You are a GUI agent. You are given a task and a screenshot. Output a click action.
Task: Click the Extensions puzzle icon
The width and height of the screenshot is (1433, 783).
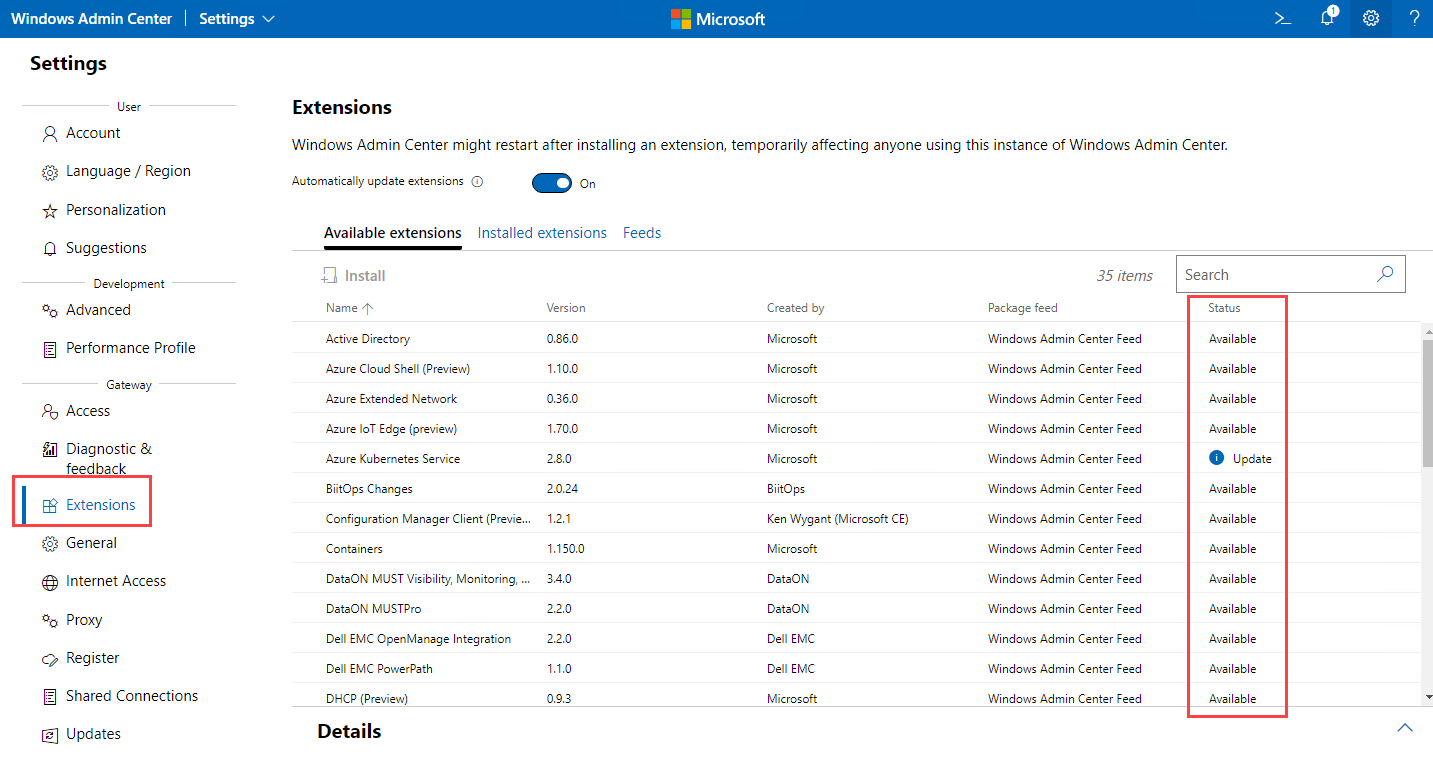[x=49, y=506]
